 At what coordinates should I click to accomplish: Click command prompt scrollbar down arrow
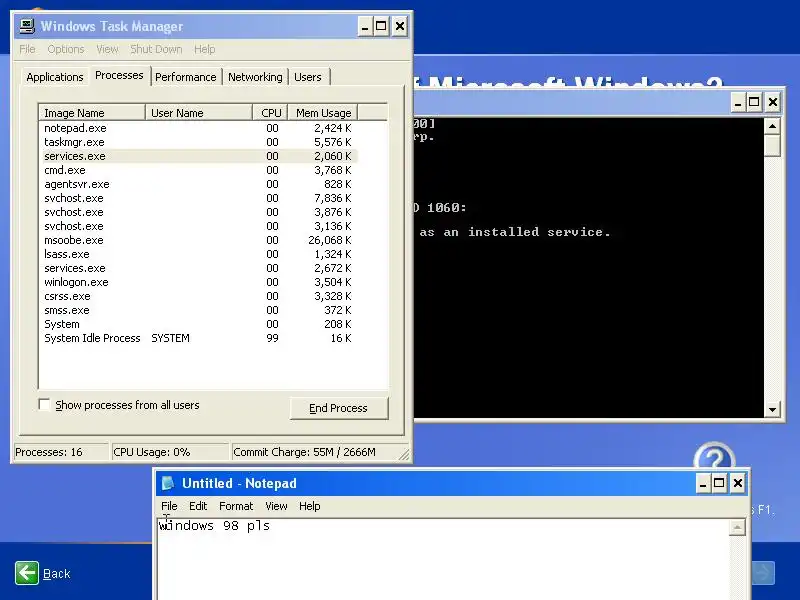pos(772,409)
